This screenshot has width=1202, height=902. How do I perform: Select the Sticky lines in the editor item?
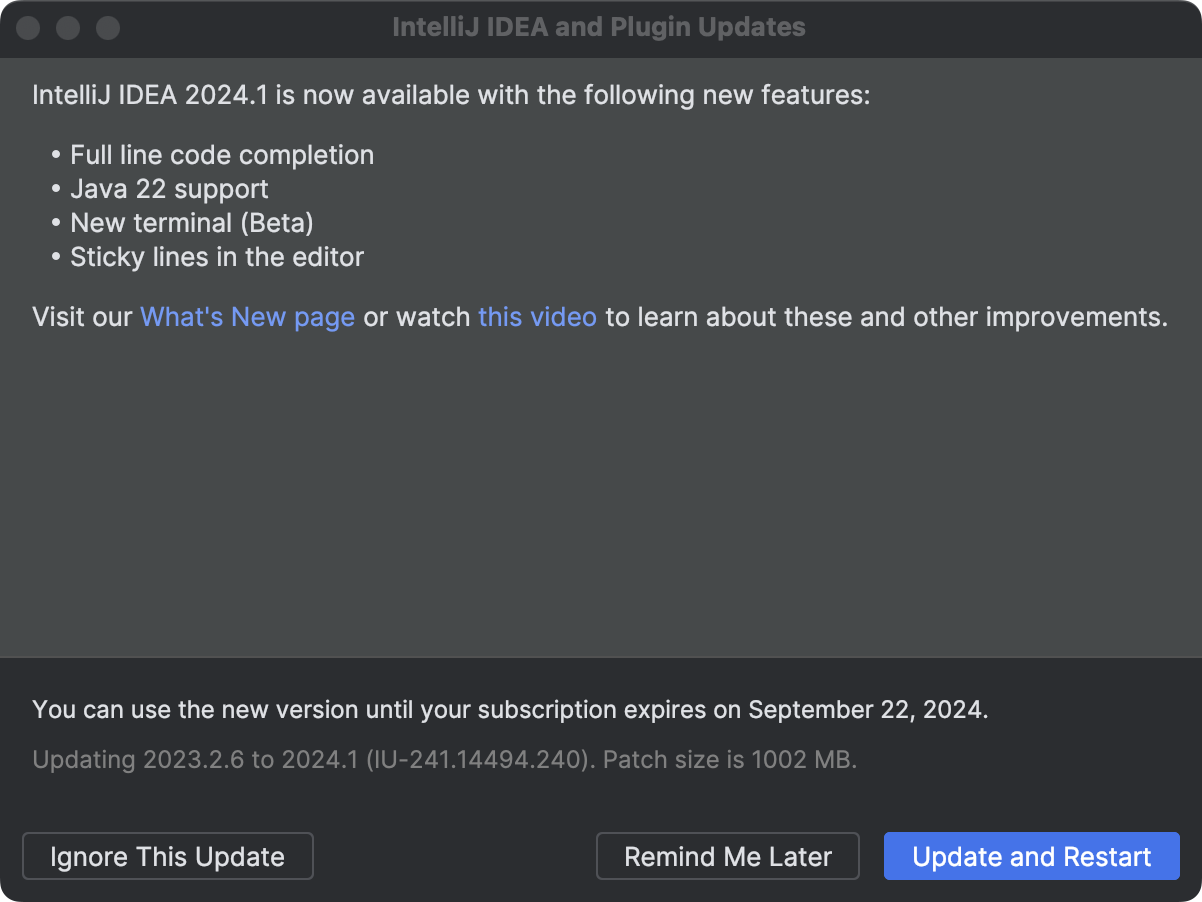click(216, 257)
